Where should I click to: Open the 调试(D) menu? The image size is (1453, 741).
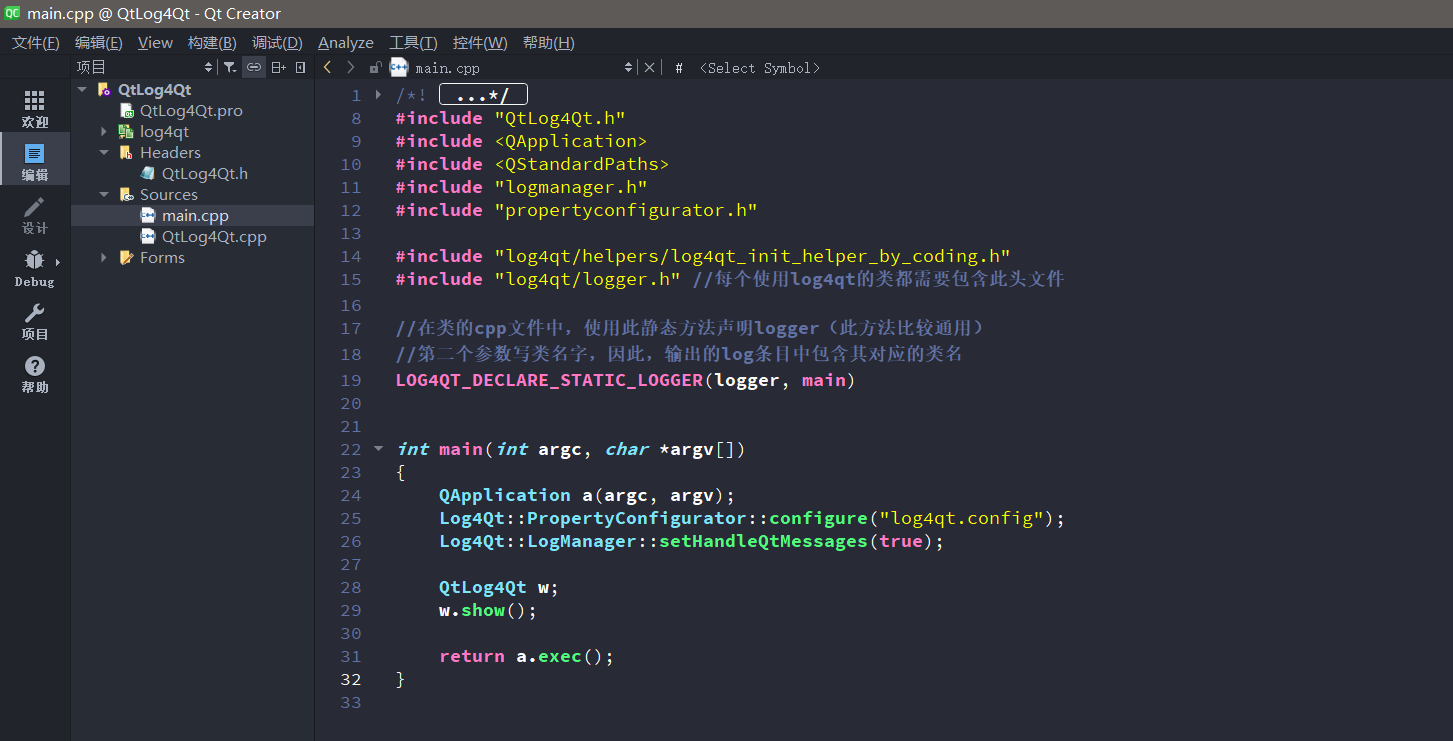point(277,42)
